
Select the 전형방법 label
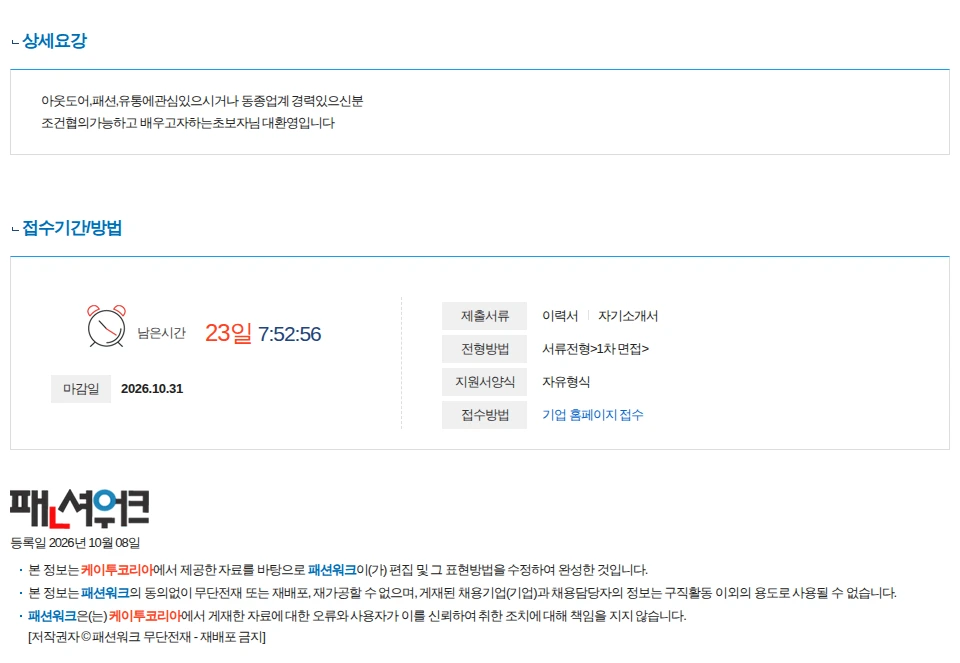484,349
